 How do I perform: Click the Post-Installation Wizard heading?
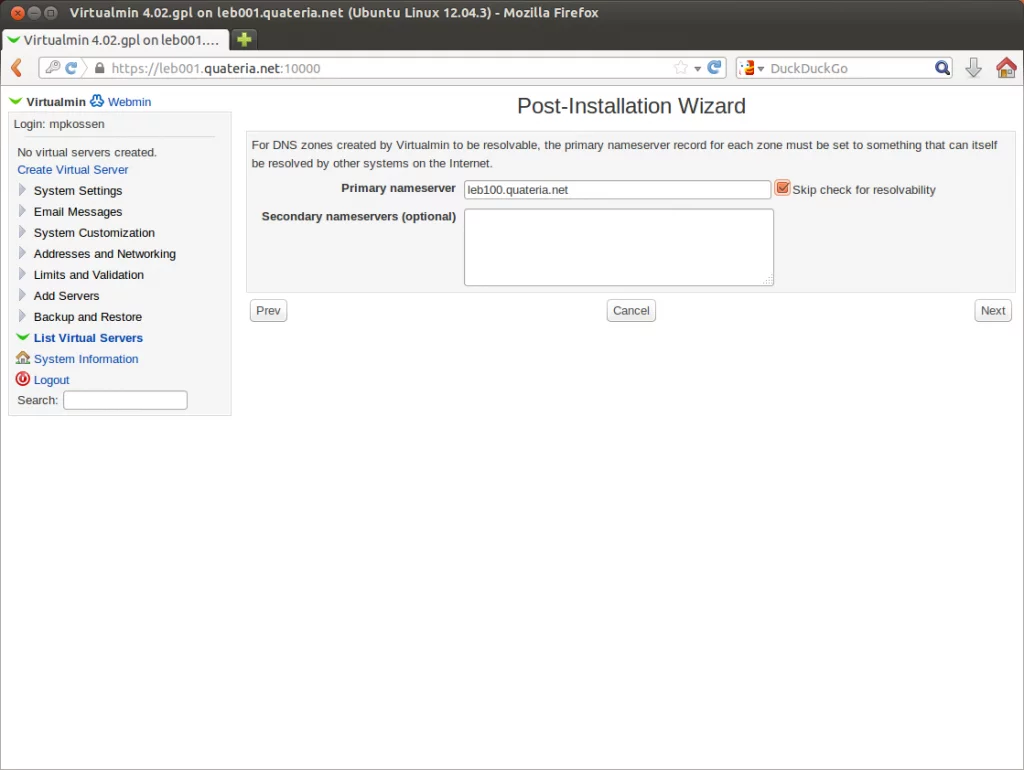point(631,106)
